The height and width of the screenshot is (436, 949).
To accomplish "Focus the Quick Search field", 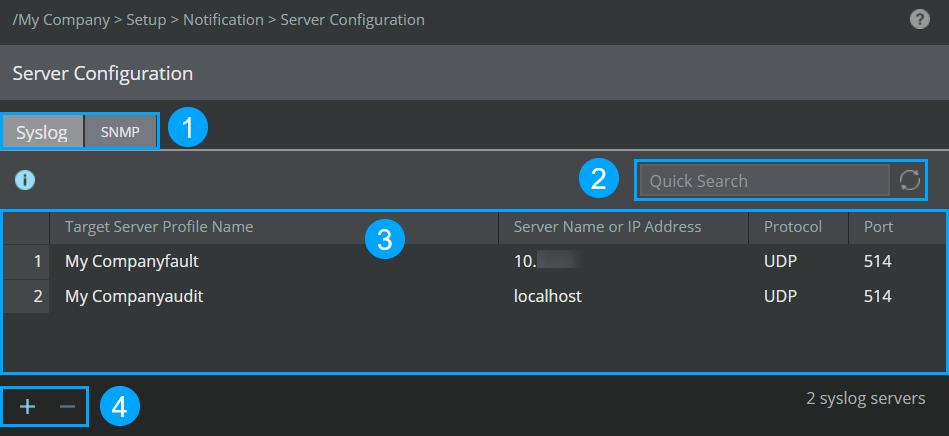I will tap(765, 180).
